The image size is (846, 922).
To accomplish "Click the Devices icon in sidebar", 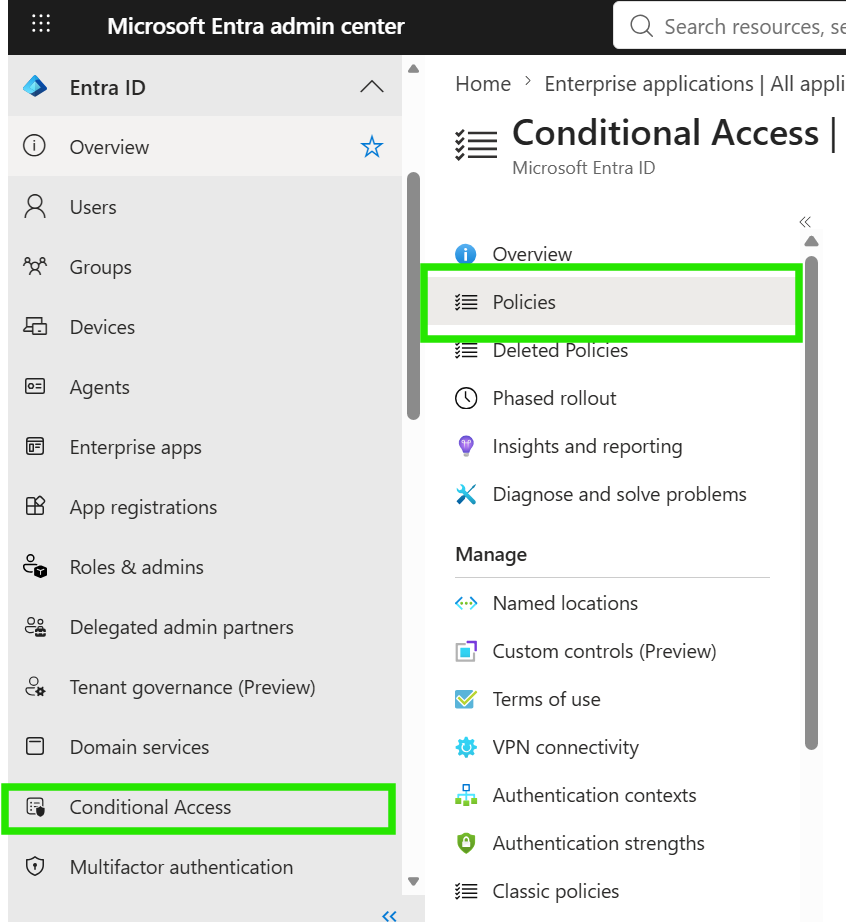I will point(35,326).
